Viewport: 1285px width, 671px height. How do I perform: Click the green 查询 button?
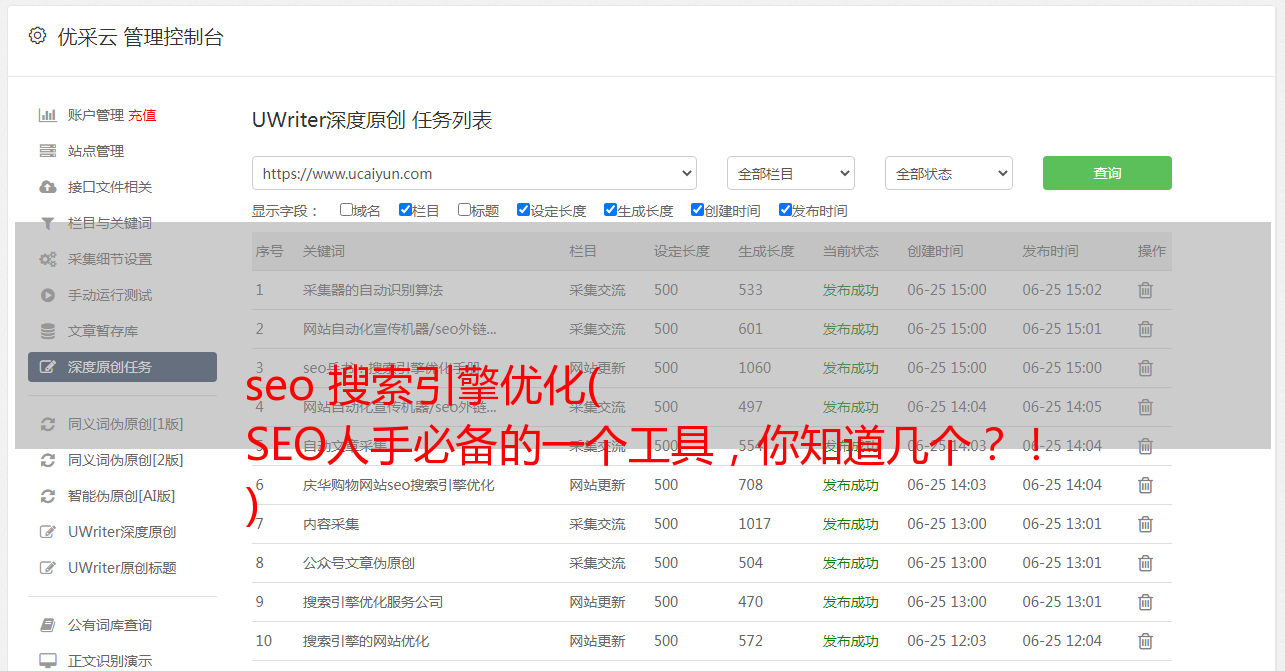click(1107, 173)
